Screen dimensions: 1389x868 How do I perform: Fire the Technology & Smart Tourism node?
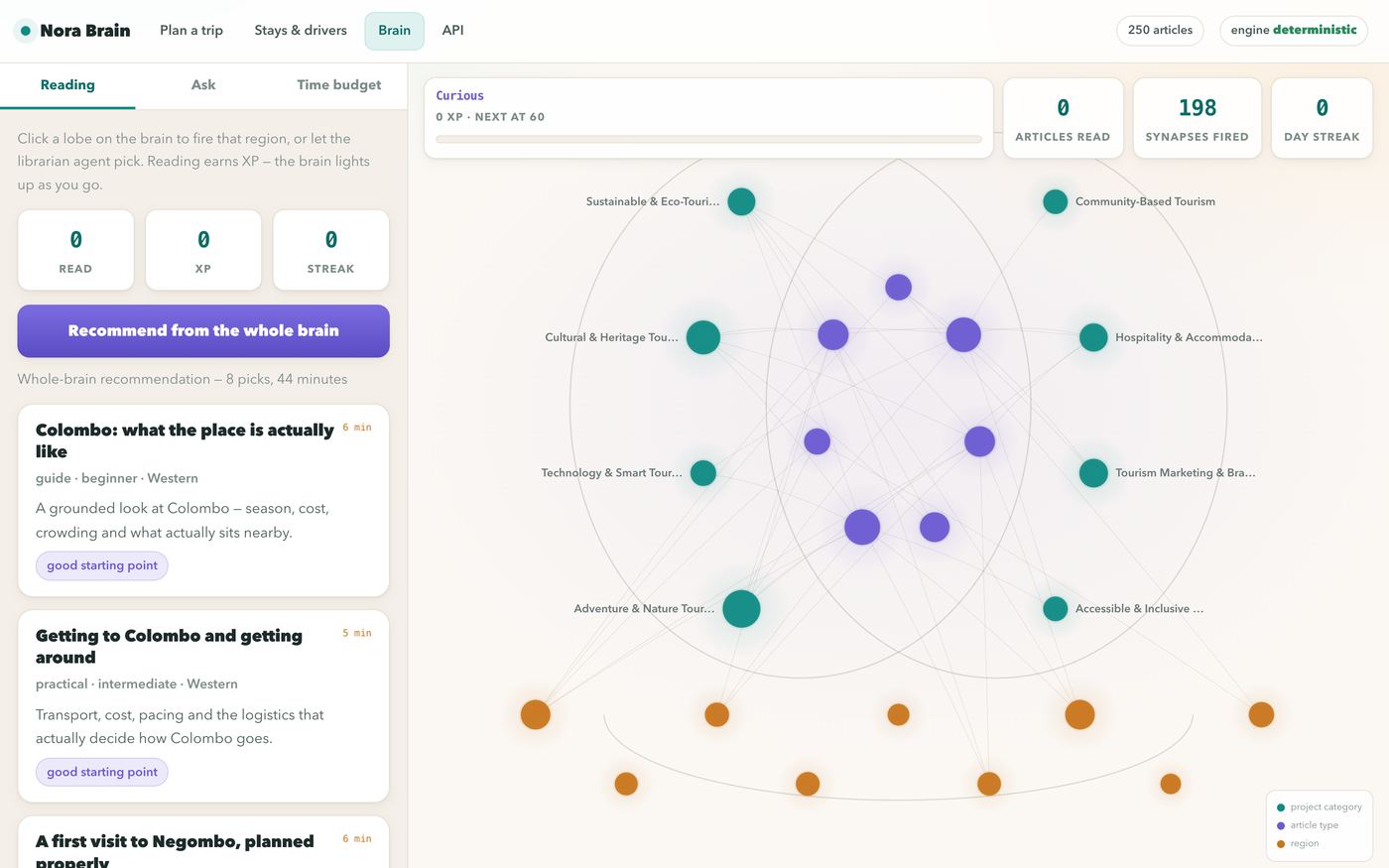(x=703, y=473)
